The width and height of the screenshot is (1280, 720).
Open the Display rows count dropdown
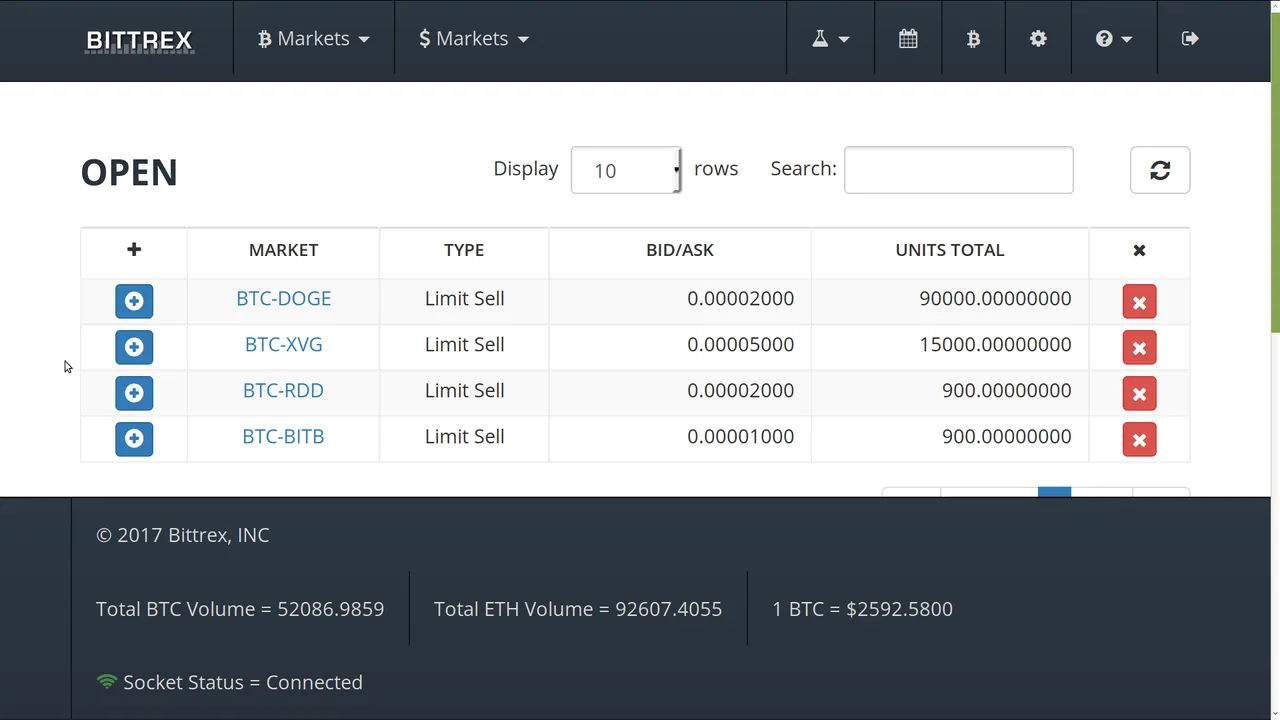pyautogui.click(x=626, y=170)
